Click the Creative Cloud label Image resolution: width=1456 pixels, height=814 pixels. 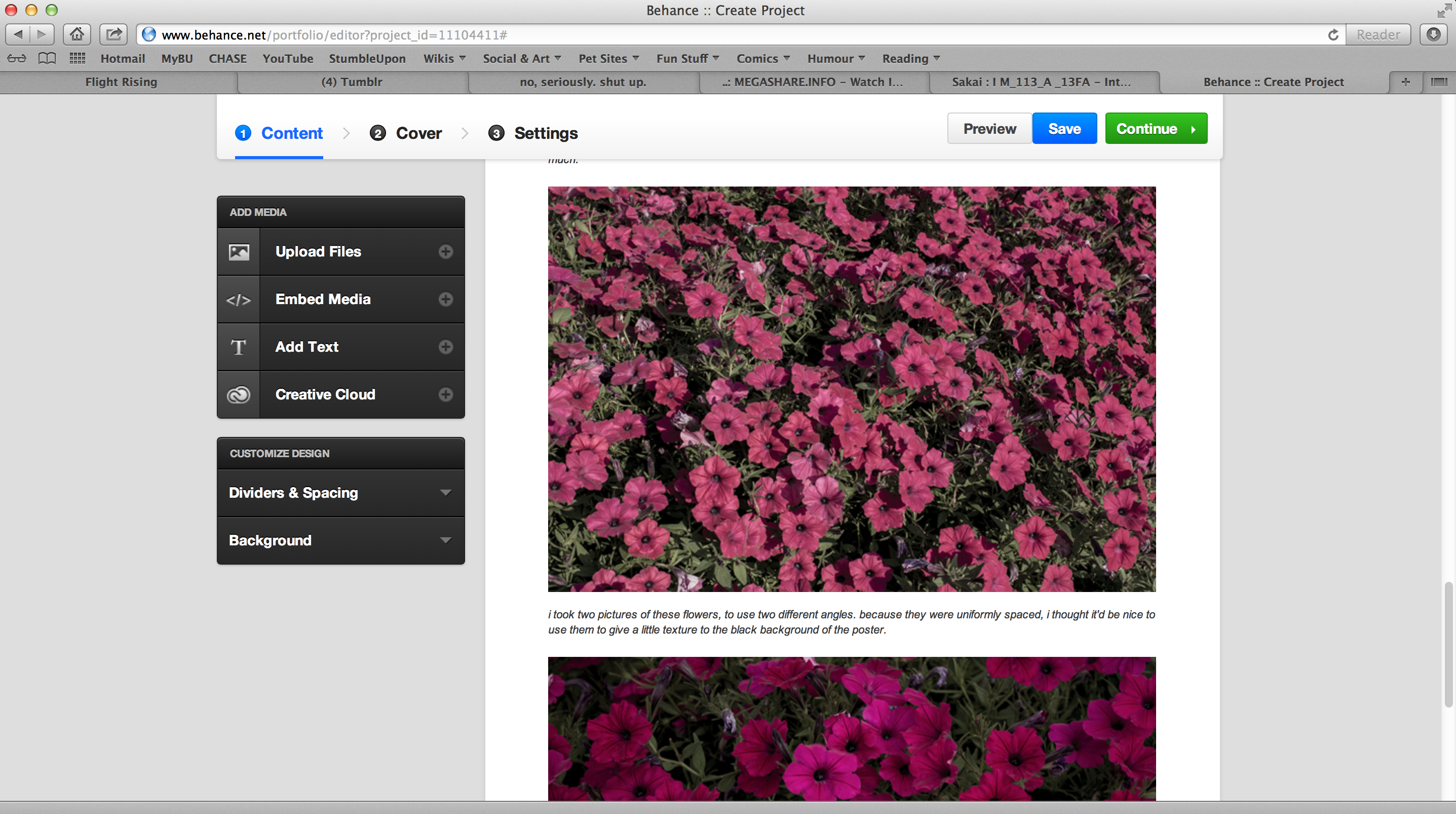pyautogui.click(x=325, y=394)
